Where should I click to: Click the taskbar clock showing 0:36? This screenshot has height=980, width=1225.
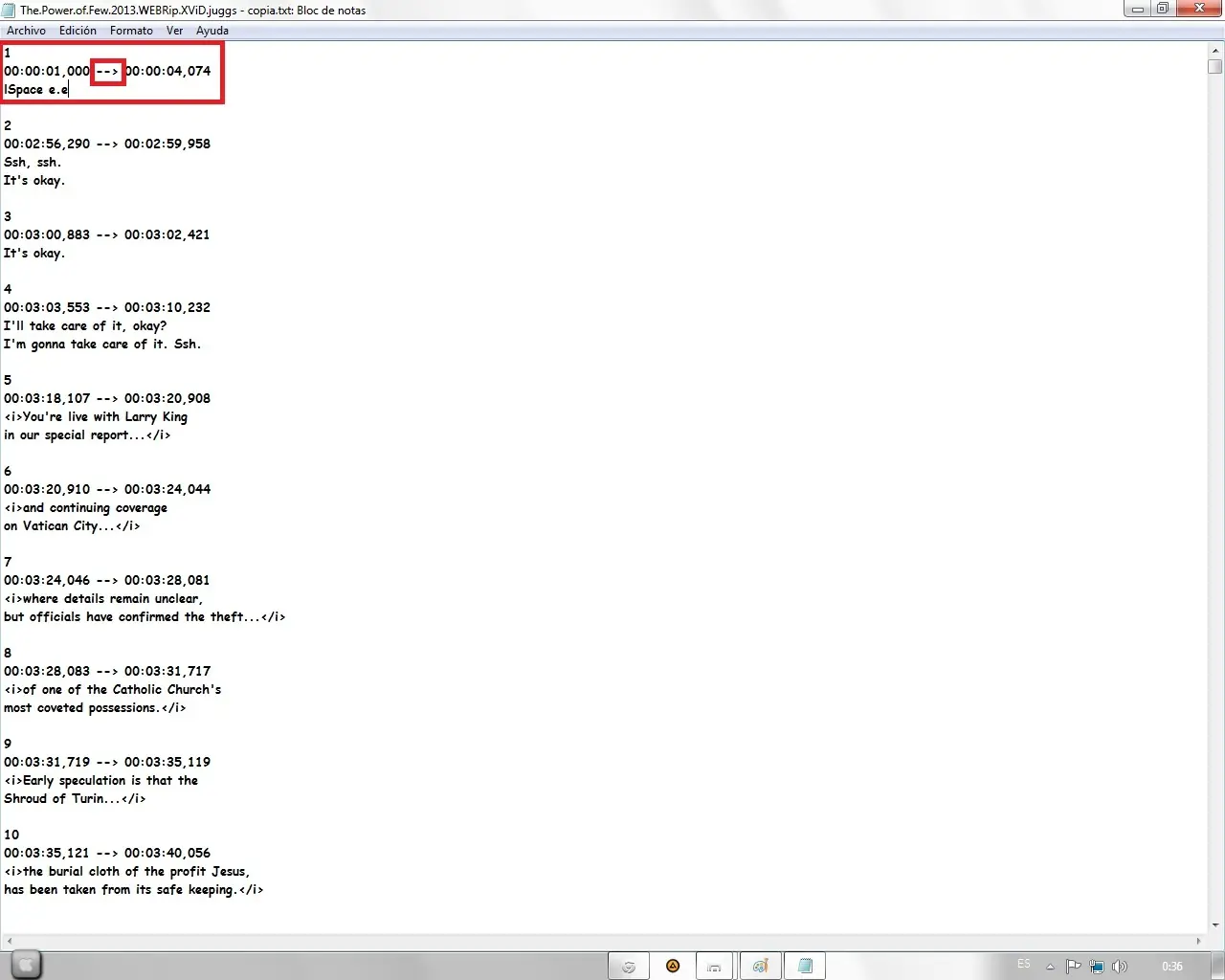point(1172,967)
